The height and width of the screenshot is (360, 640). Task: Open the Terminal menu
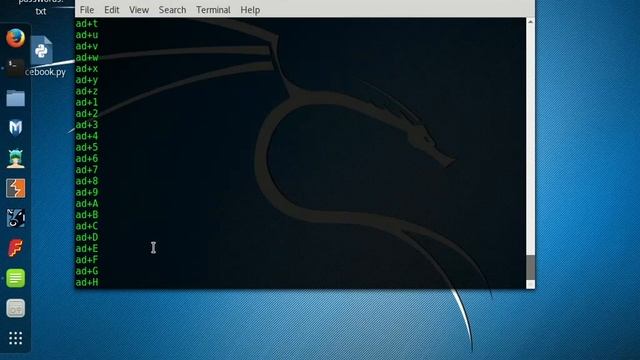[x=213, y=10]
